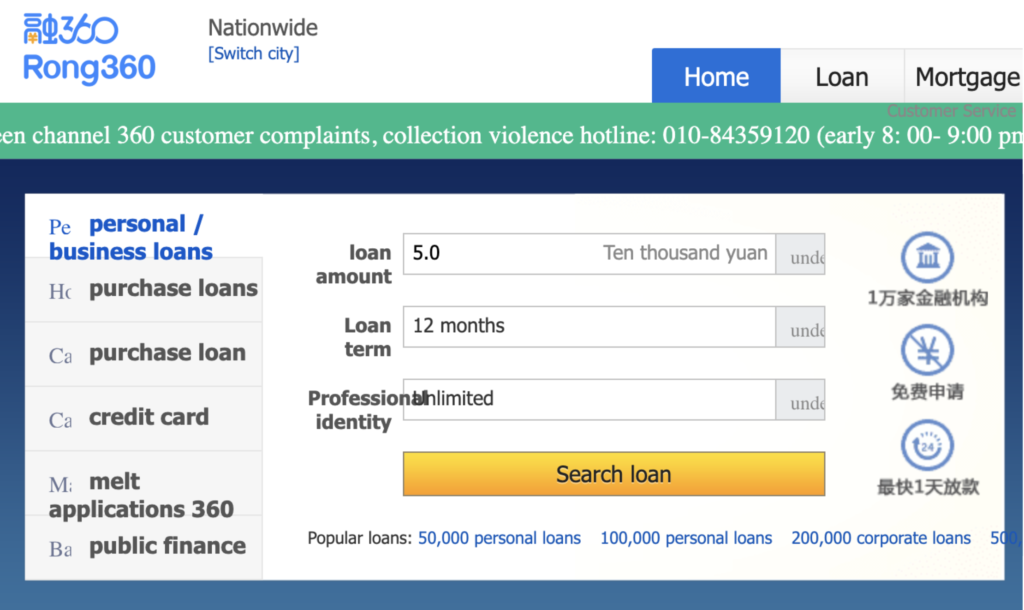Click the Switch city link
1024x610 pixels.
253,54
